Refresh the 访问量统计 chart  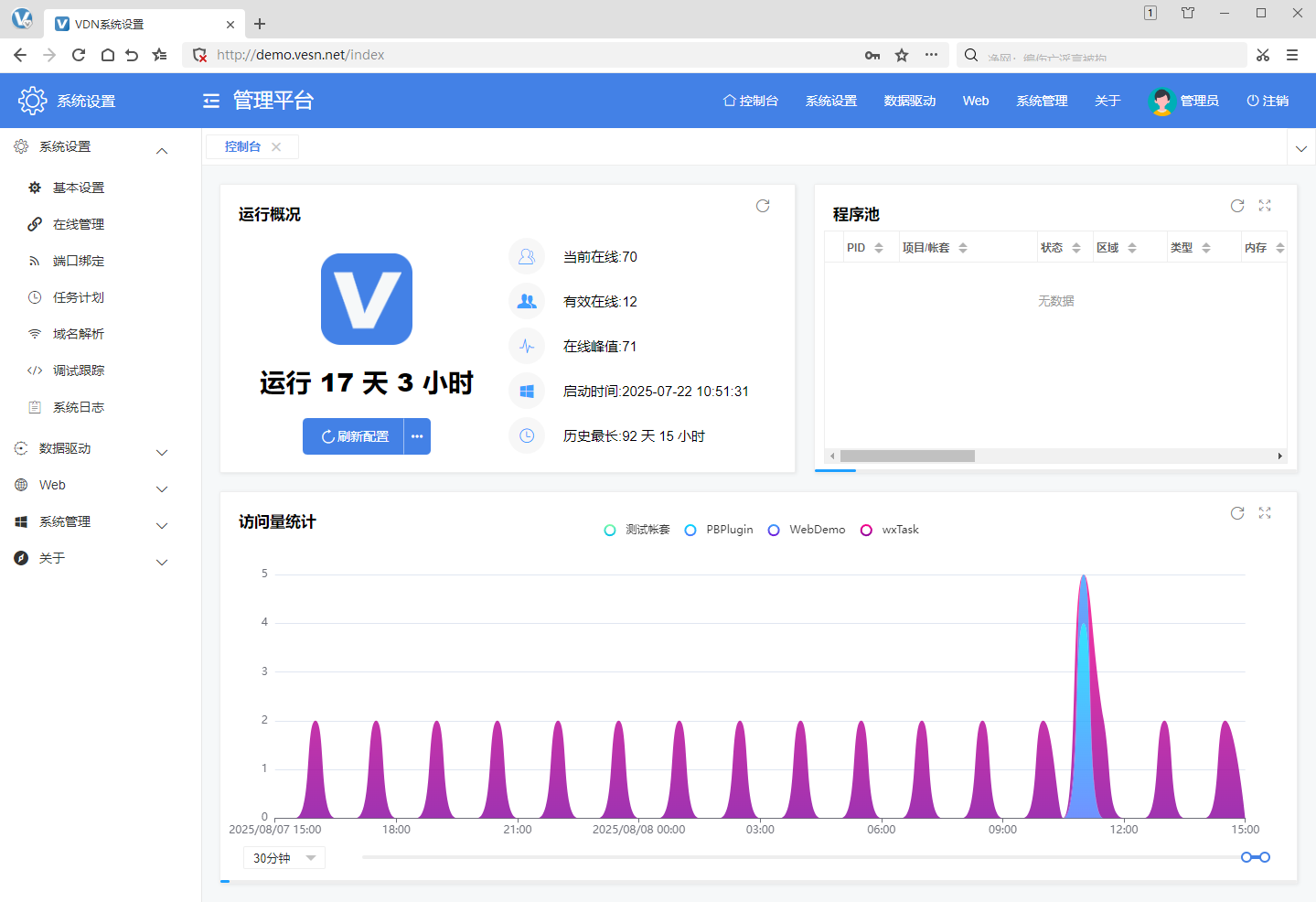pyautogui.click(x=1237, y=513)
